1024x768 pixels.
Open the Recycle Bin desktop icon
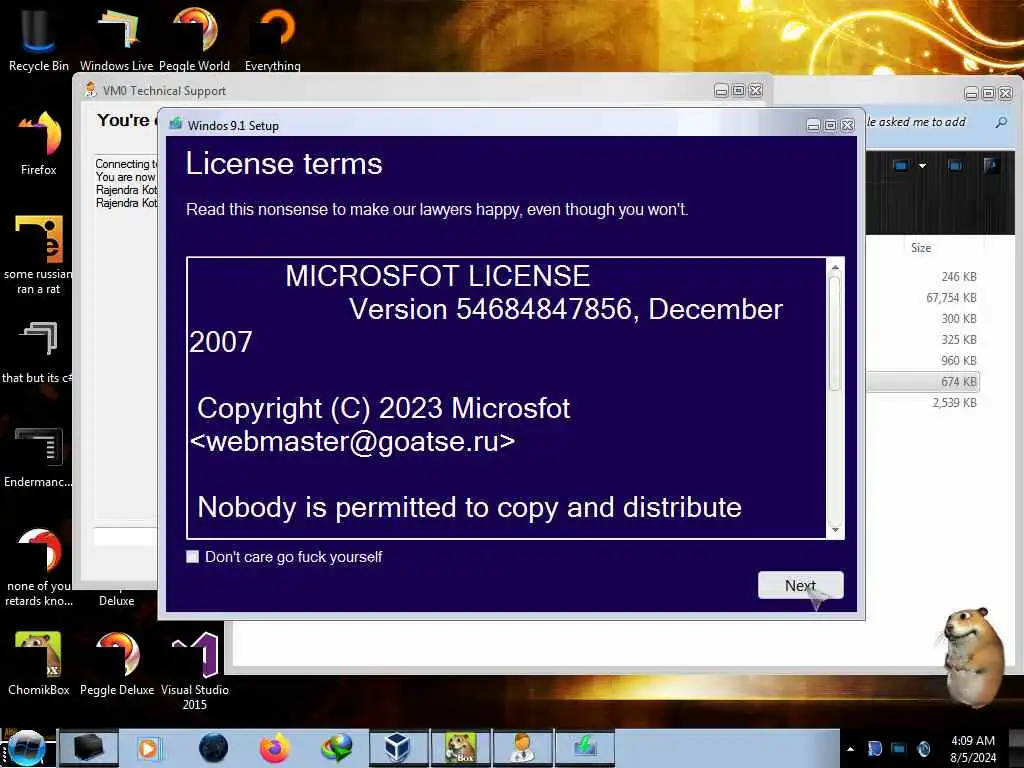click(39, 39)
